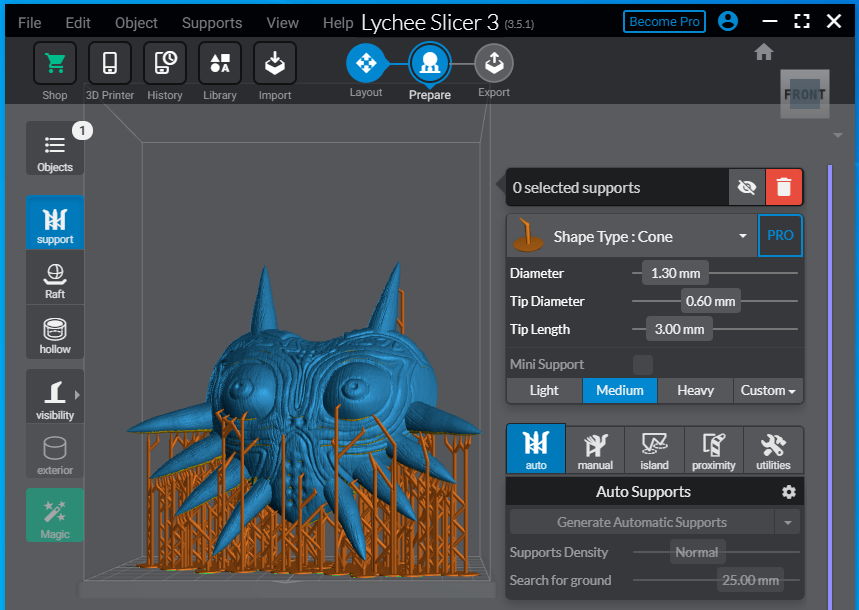Select the auto supports mode

(x=536, y=448)
